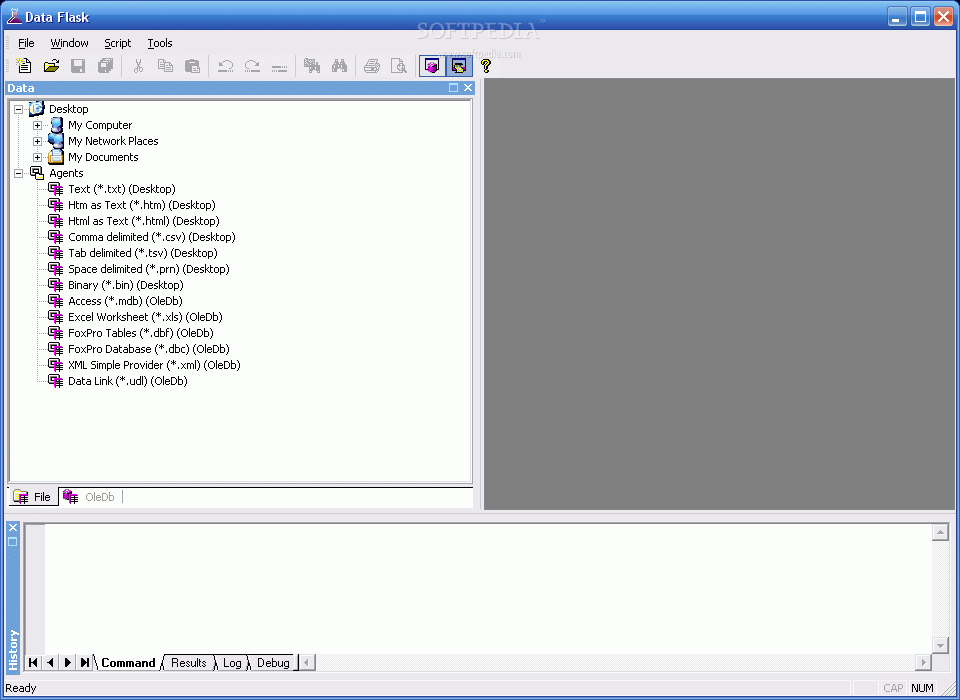Collapse the Desktop tree node
Screen dimensions: 960x700
pos(19,109)
